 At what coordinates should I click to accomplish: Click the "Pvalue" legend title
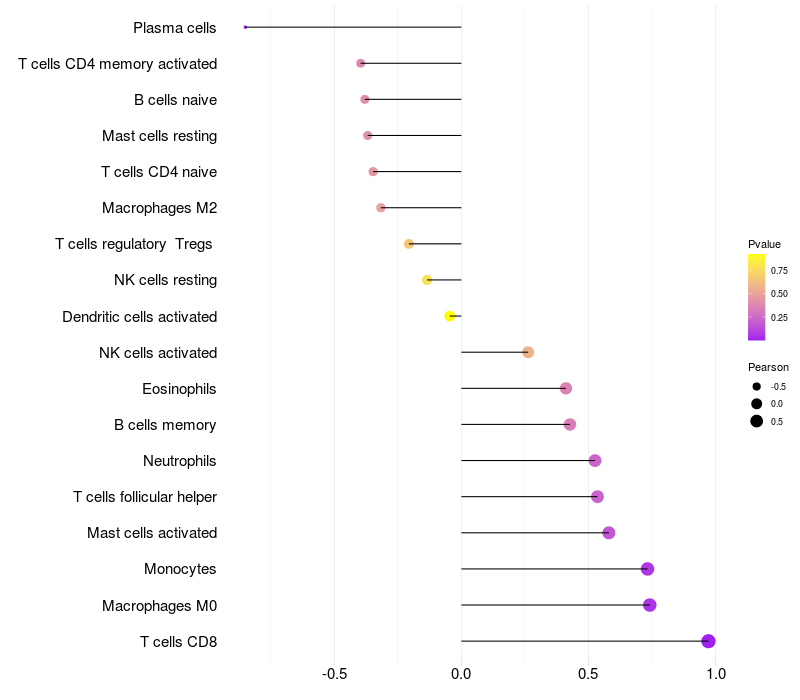[x=764, y=244]
